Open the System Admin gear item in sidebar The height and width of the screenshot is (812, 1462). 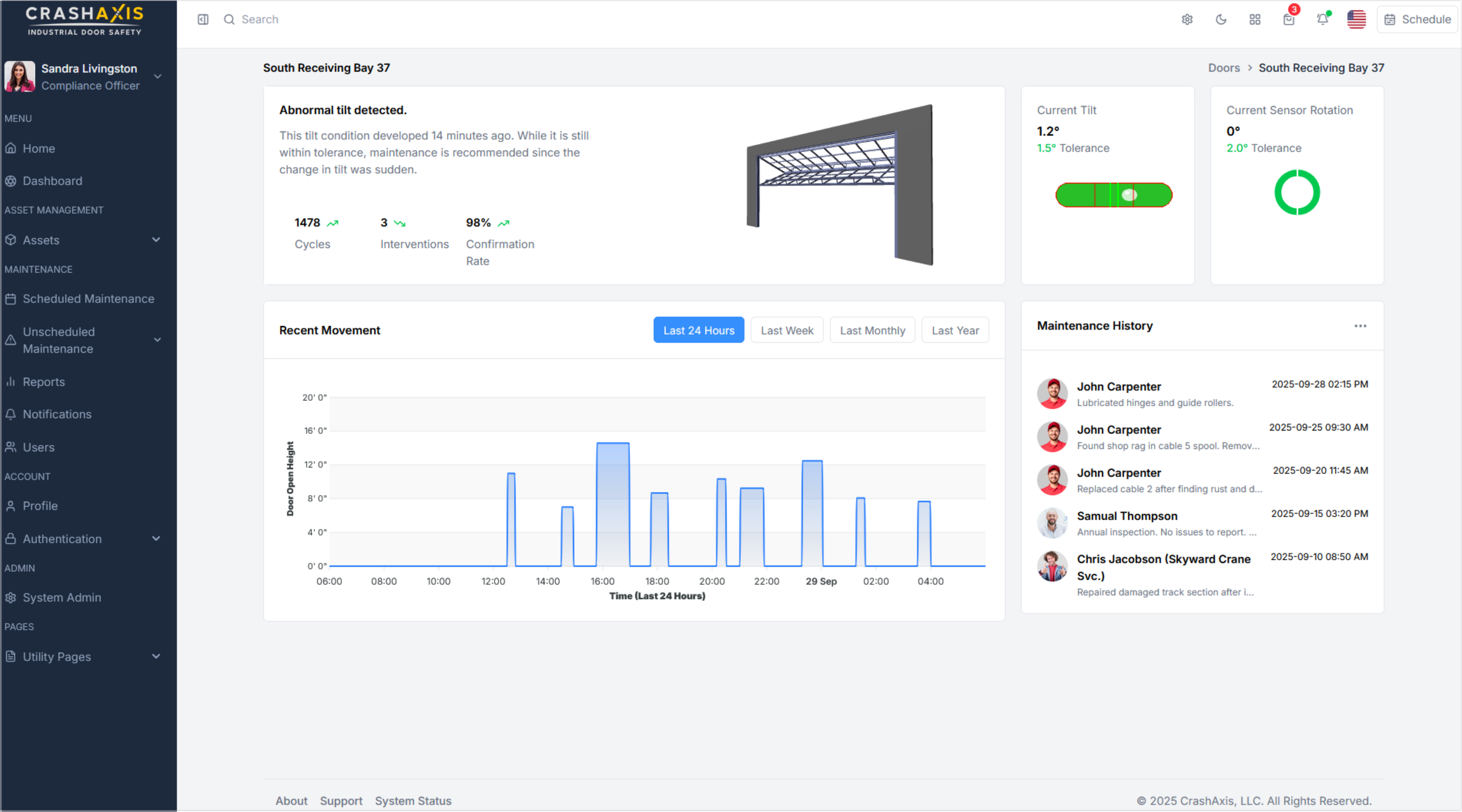(x=11, y=597)
